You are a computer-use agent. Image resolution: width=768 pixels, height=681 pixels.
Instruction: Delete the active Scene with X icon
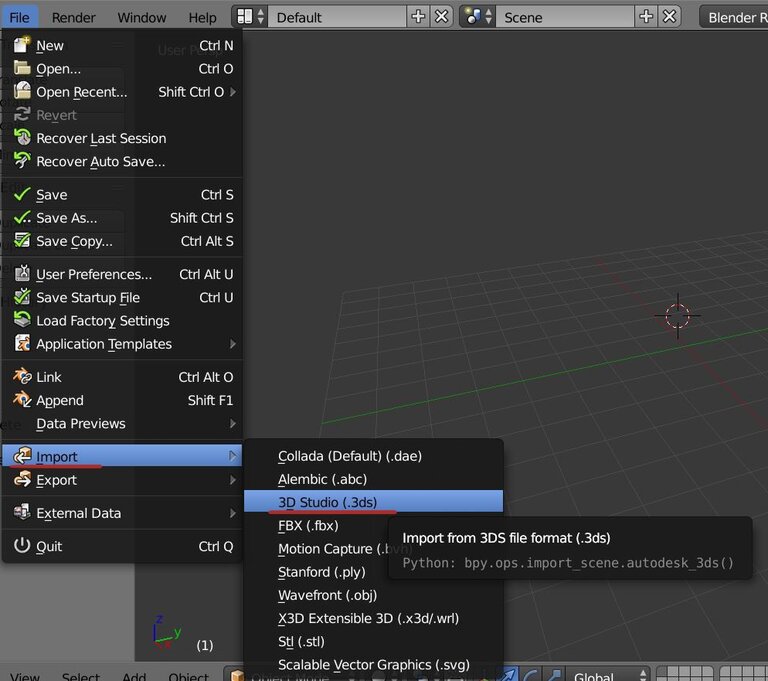coord(670,17)
